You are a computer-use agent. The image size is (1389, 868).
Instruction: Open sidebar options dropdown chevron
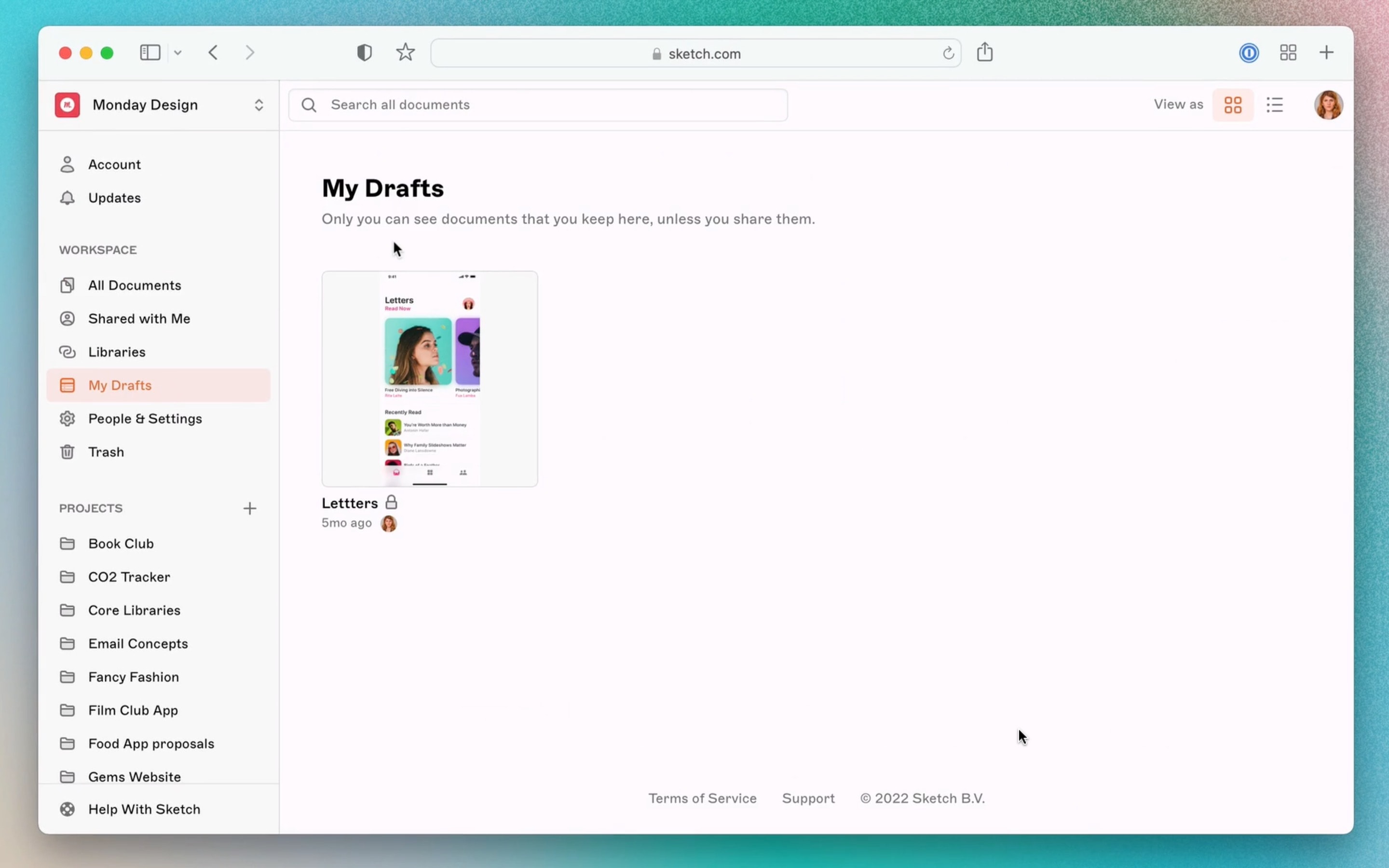[x=178, y=53]
